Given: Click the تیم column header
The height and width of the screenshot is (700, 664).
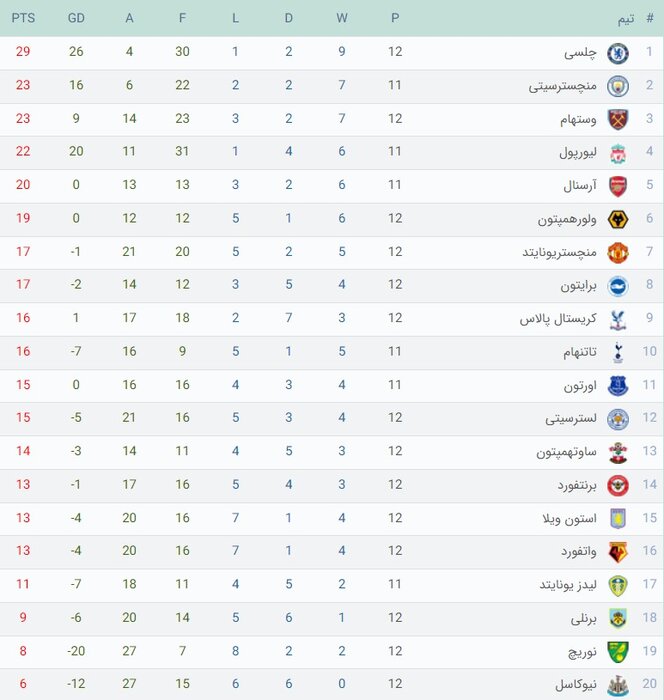Looking at the screenshot, I should click(626, 19).
